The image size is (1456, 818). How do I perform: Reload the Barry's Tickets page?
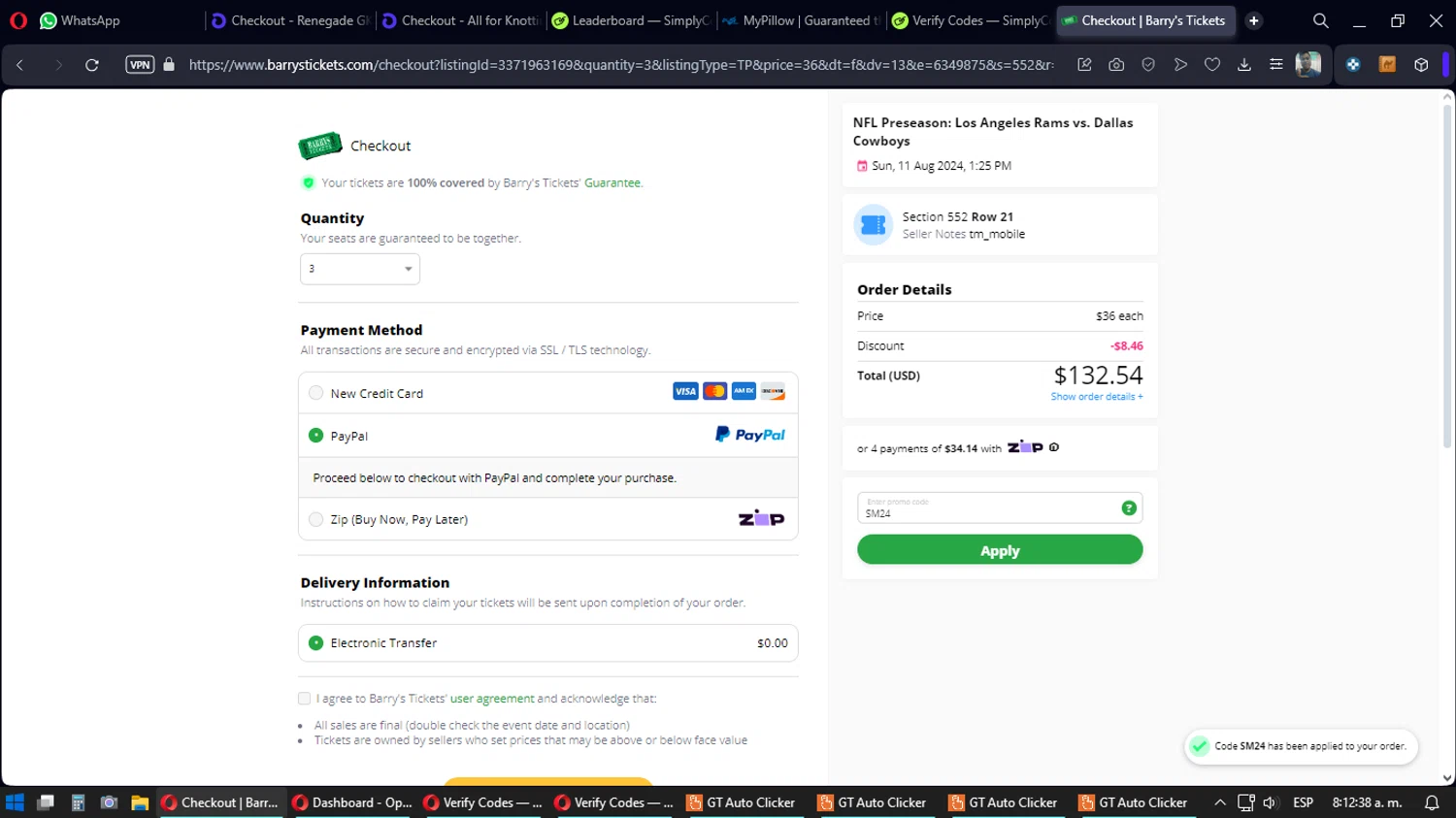(92, 65)
